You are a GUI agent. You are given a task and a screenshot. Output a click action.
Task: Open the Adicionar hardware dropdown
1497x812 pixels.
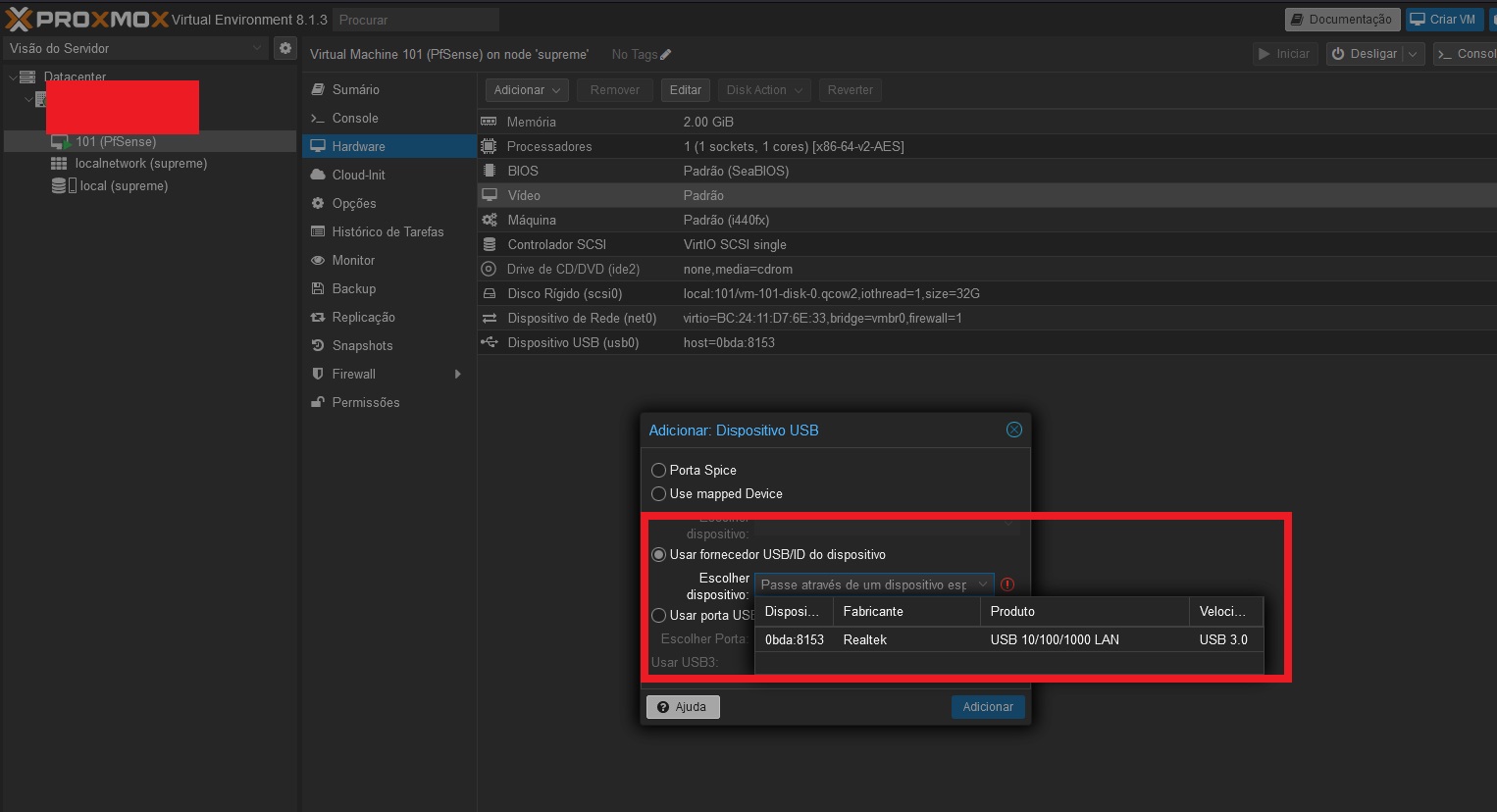point(527,90)
